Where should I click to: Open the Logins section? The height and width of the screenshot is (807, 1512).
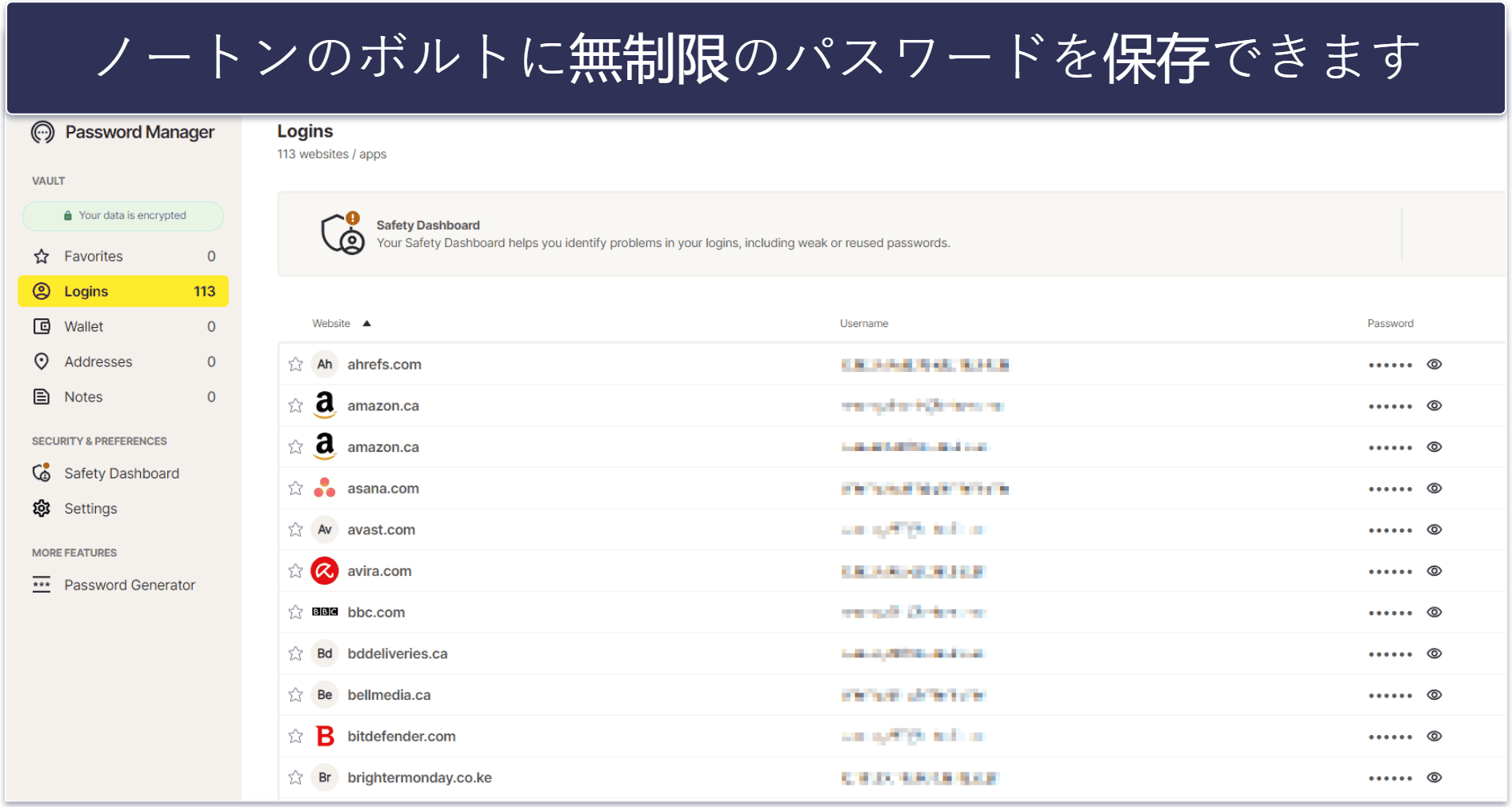123,291
